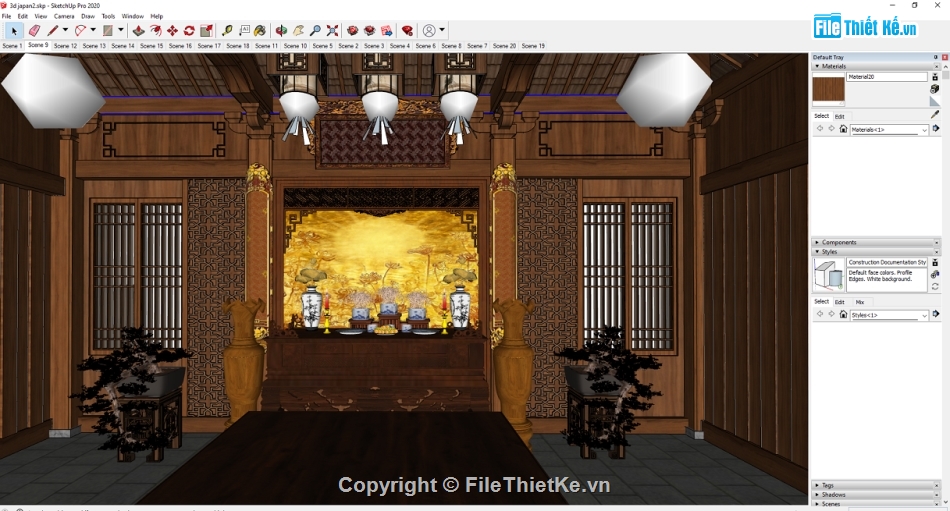Click the Material20 name field
The image size is (950, 511).
pyautogui.click(x=887, y=77)
